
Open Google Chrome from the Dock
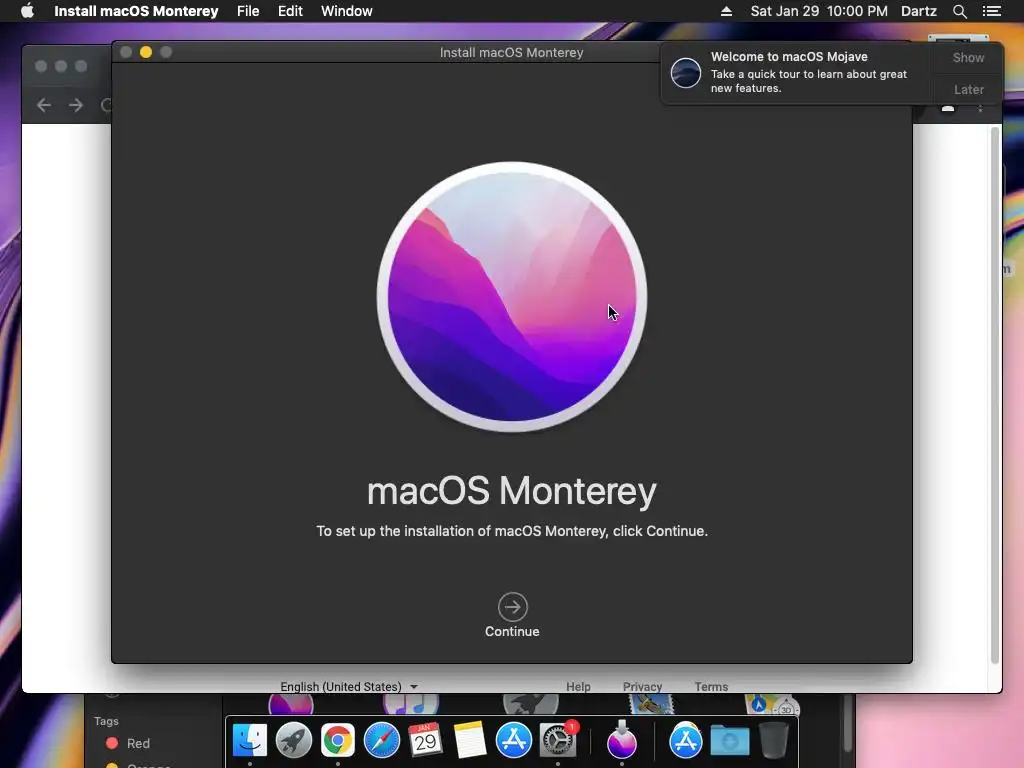(x=338, y=740)
